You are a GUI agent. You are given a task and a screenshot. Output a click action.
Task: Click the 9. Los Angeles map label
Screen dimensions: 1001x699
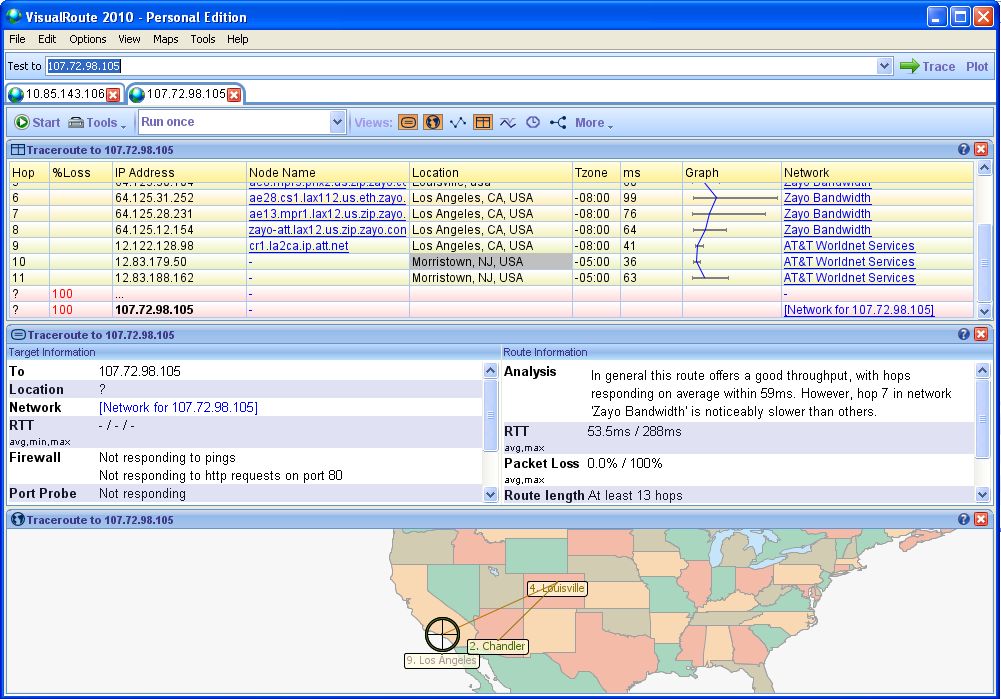pos(442,660)
